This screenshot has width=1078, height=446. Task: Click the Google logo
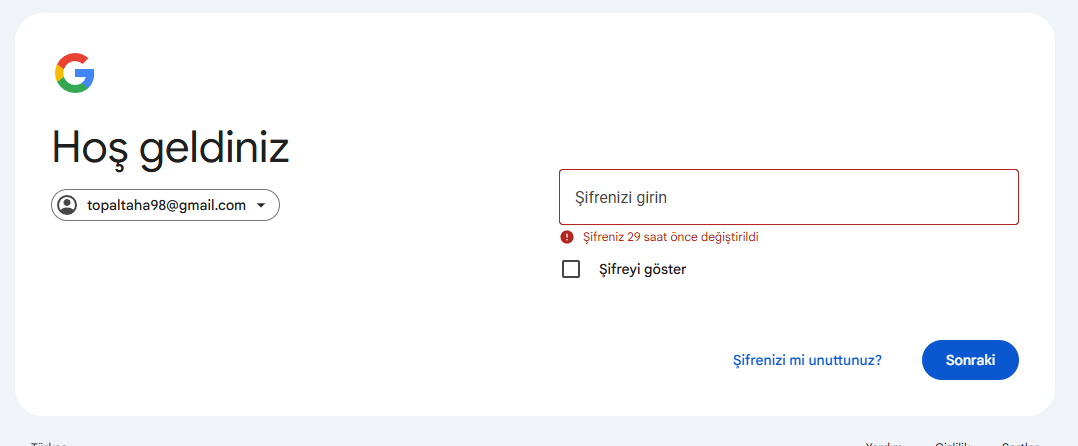pos(74,73)
